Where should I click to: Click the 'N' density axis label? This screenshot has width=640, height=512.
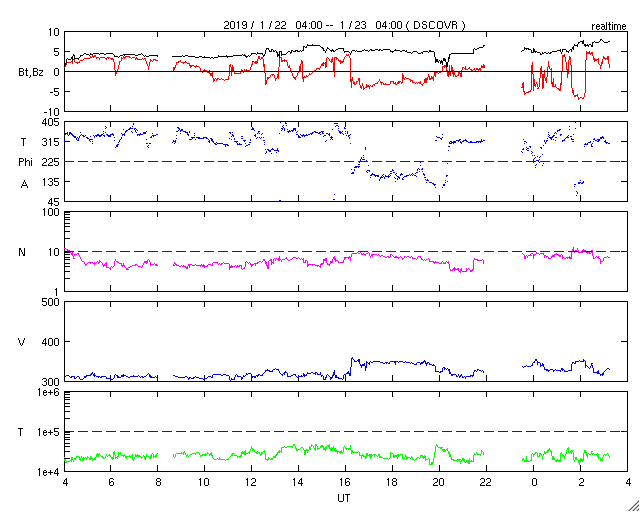pos(22,252)
